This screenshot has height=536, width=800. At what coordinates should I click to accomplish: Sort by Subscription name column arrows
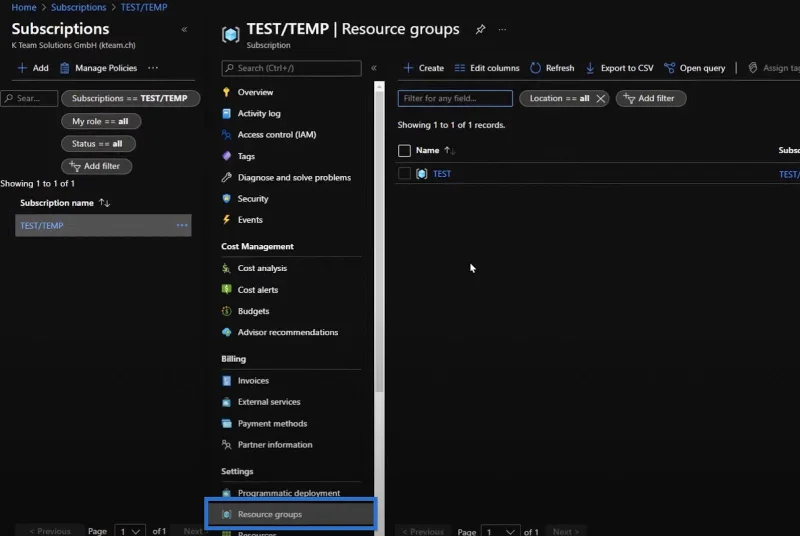tap(105, 203)
